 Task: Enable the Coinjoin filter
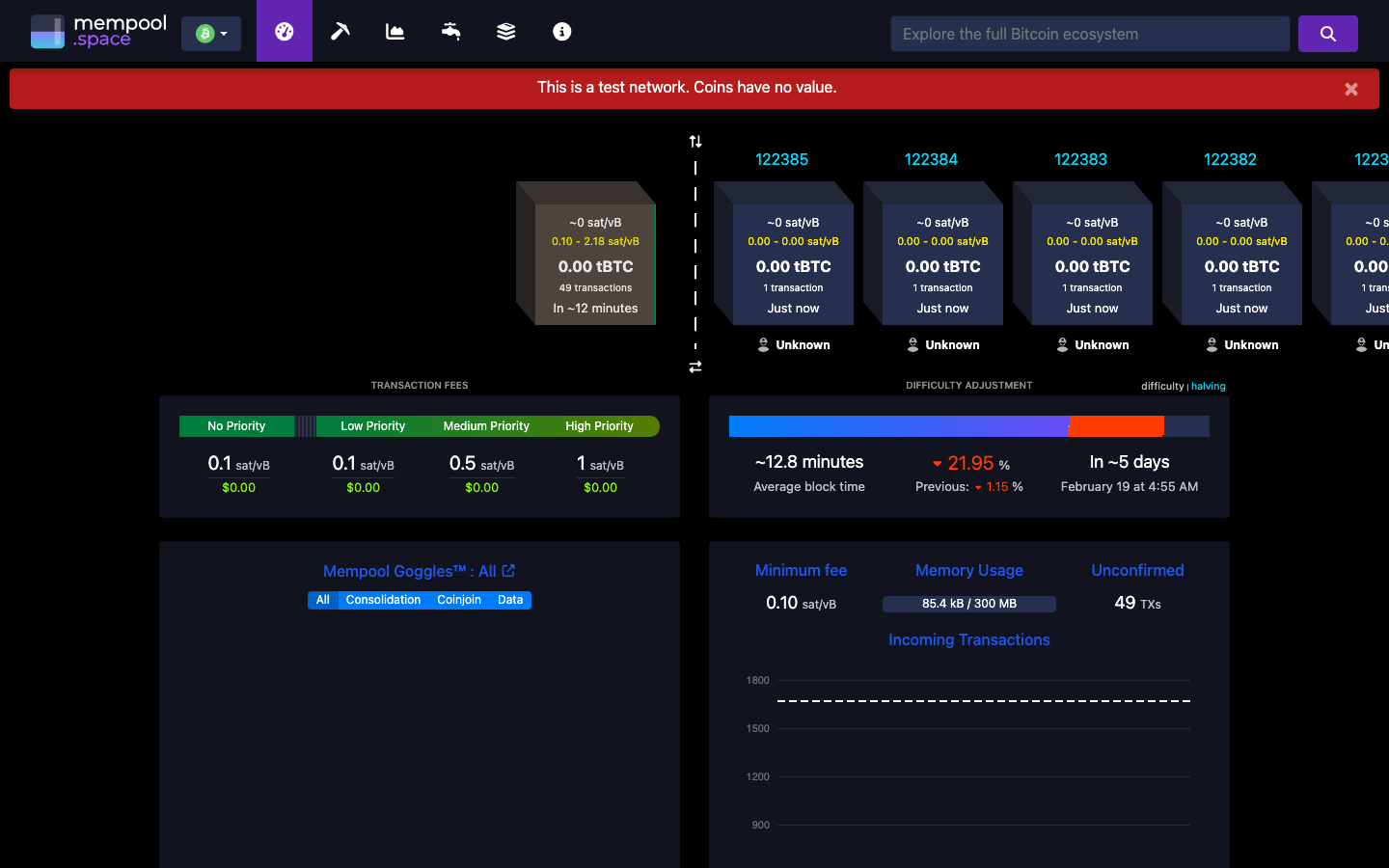tap(458, 599)
